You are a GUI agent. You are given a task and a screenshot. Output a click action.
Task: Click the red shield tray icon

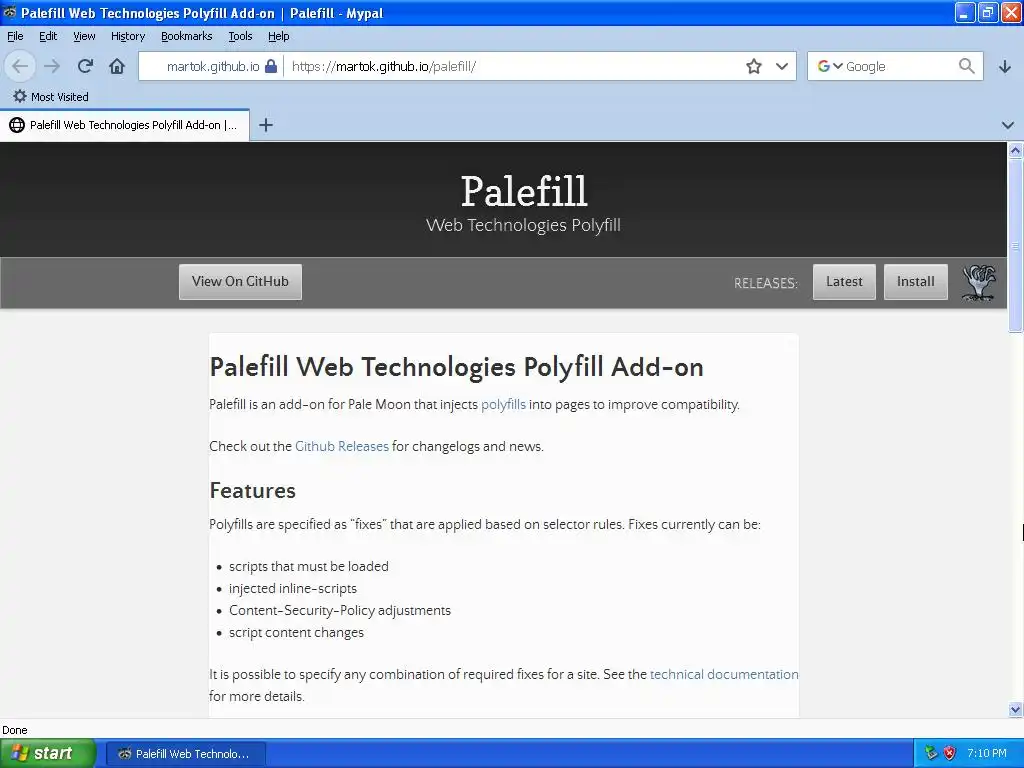pos(949,753)
